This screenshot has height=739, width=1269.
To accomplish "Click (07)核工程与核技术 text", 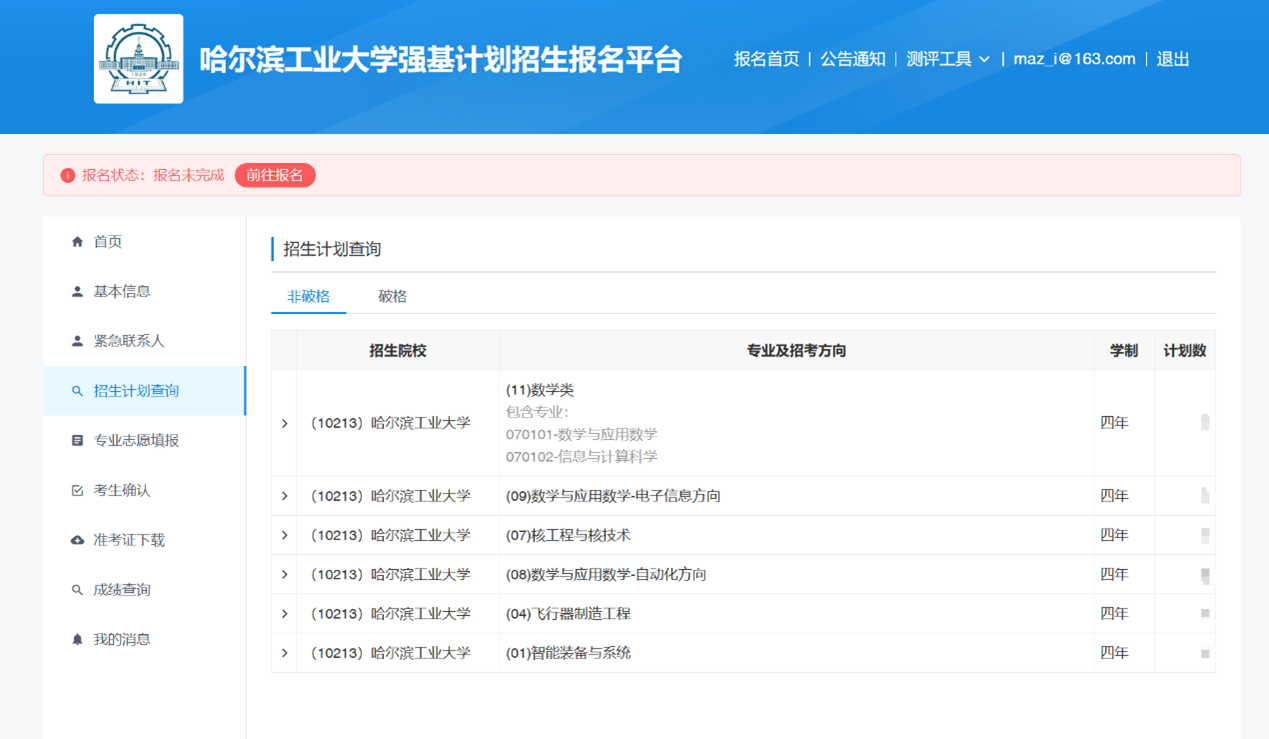I will (568, 535).
